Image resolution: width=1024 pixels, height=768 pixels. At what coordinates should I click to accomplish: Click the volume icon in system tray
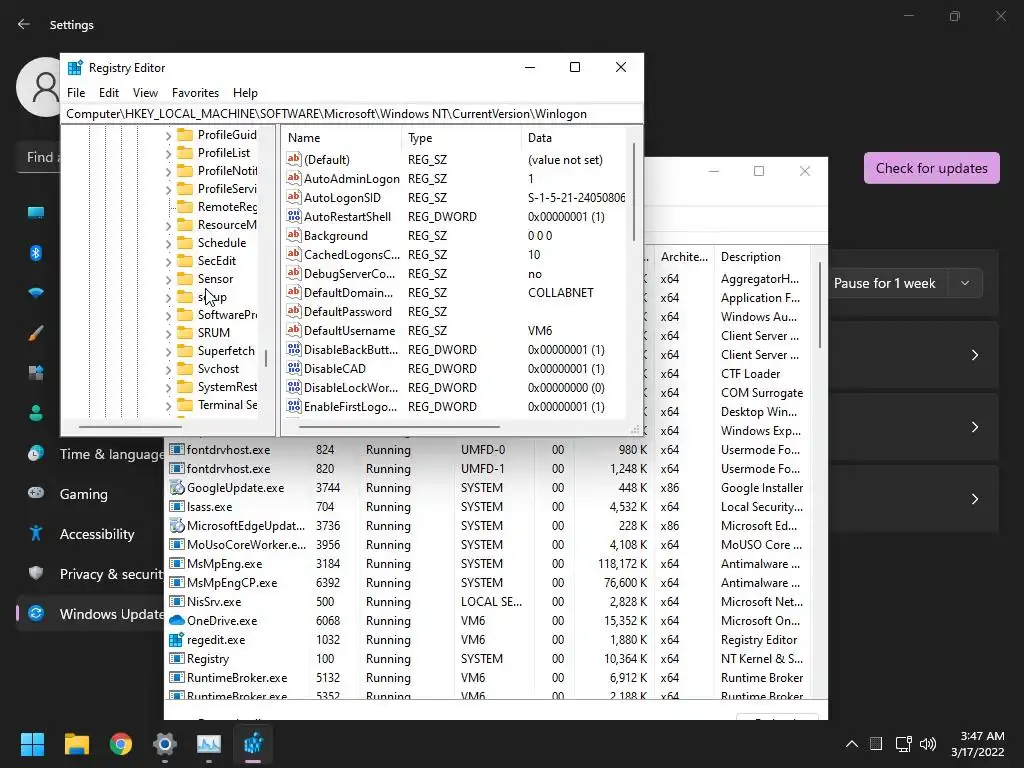927,744
